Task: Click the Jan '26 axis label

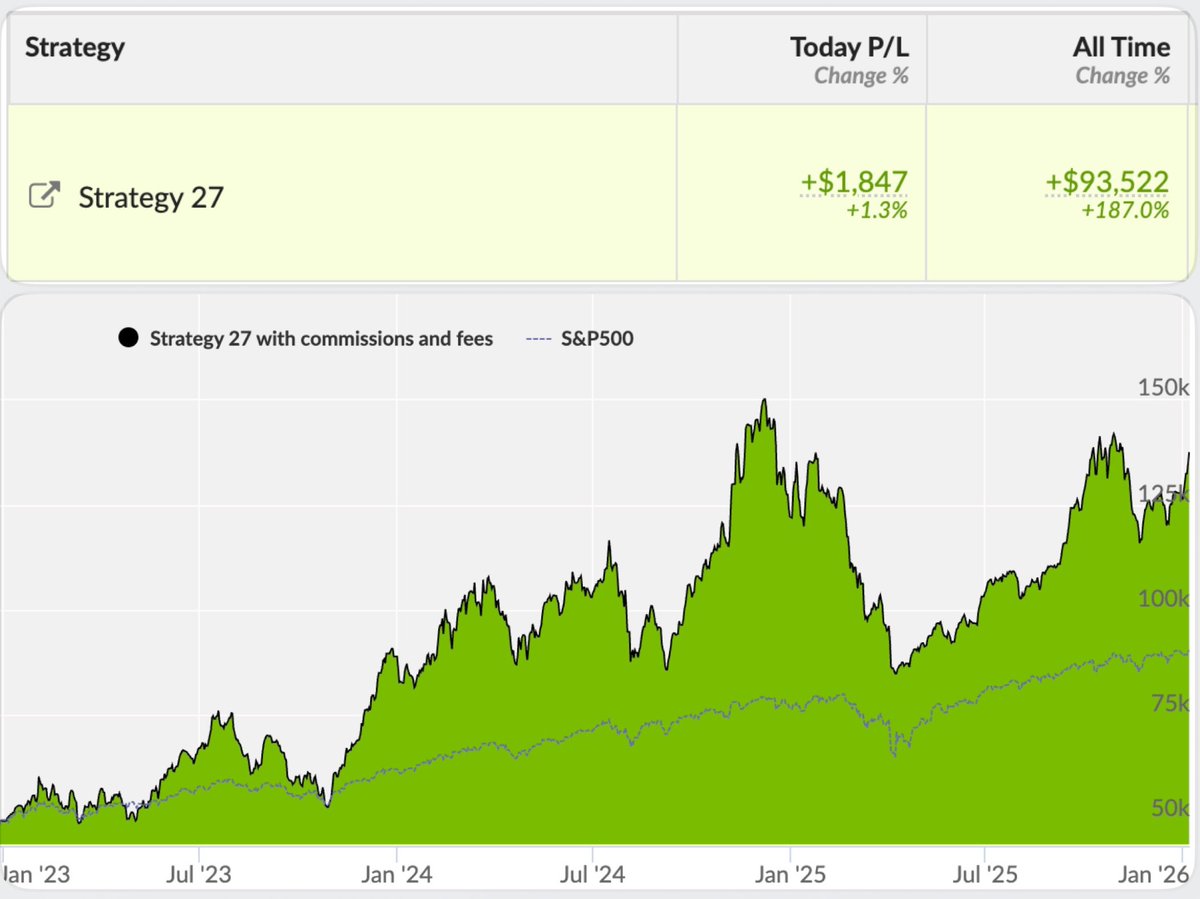Action: tap(1155, 873)
